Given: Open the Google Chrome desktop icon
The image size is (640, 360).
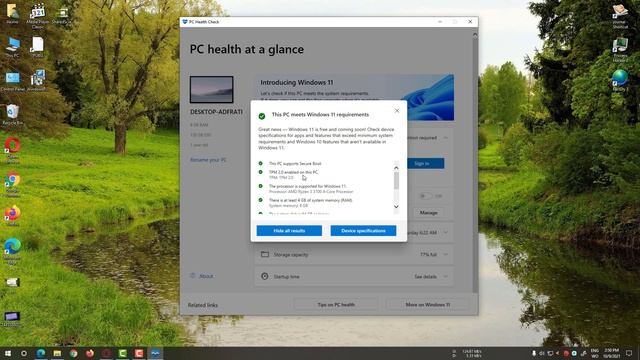Looking at the screenshot, I should point(12,184).
